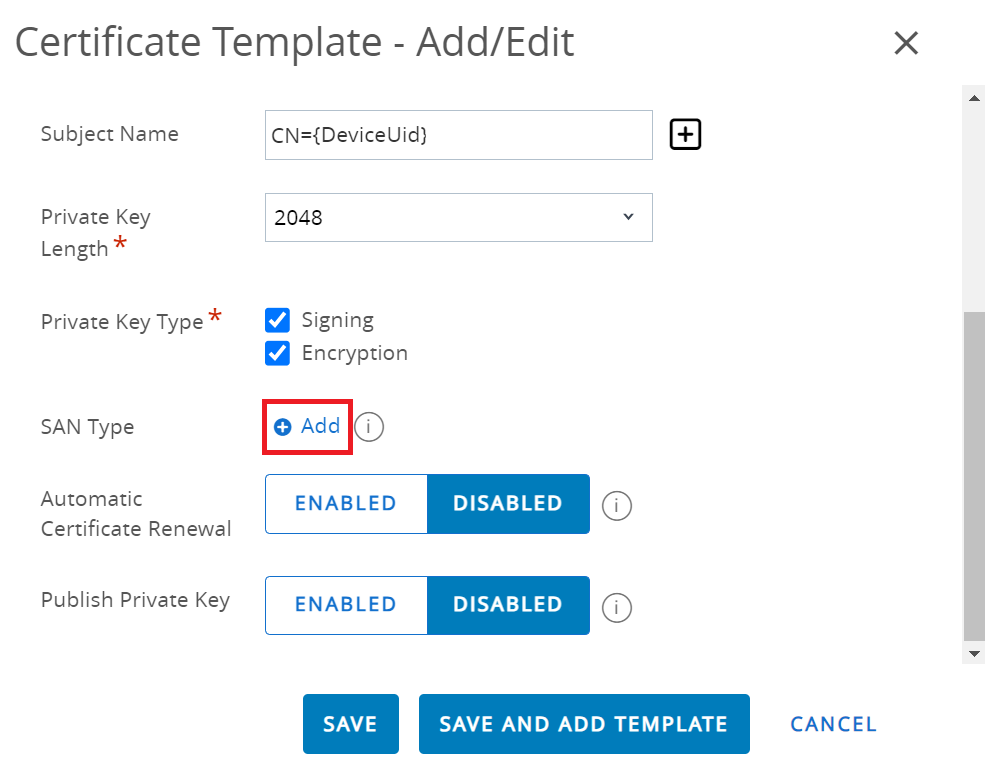Viewport: 985px width, 766px height.
Task: Set Publish Private Key to DISABLED
Action: [508, 605]
